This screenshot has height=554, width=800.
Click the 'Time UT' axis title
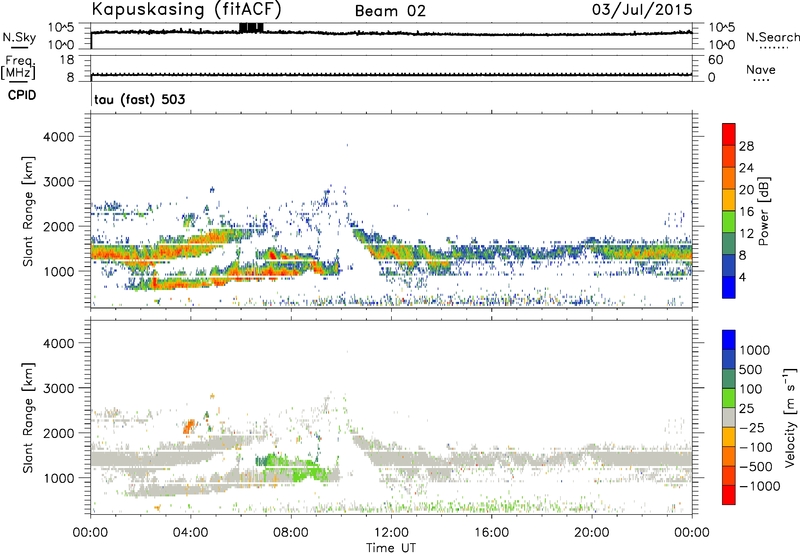tap(391, 548)
